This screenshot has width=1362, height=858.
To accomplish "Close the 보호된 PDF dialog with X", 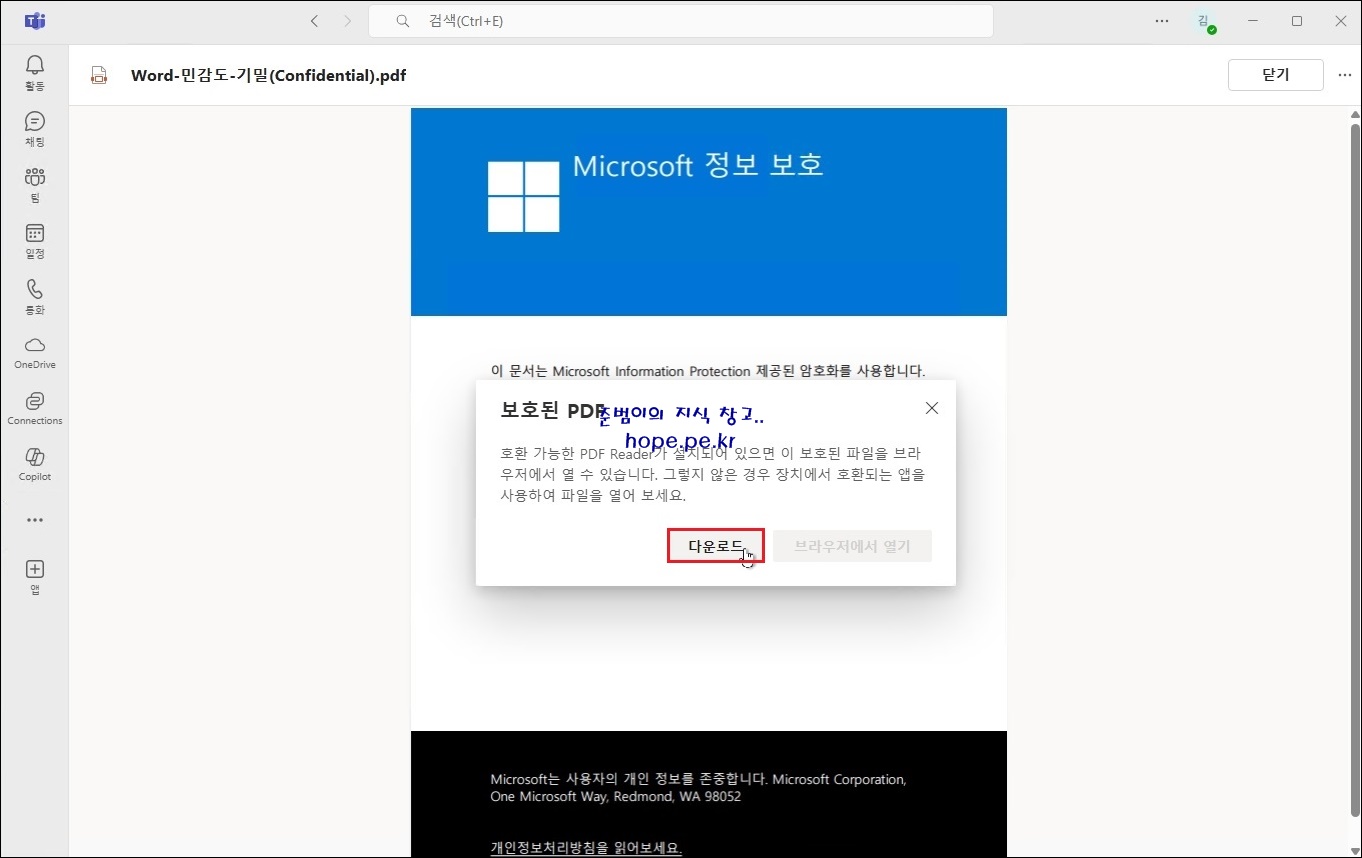I will click(932, 408).
